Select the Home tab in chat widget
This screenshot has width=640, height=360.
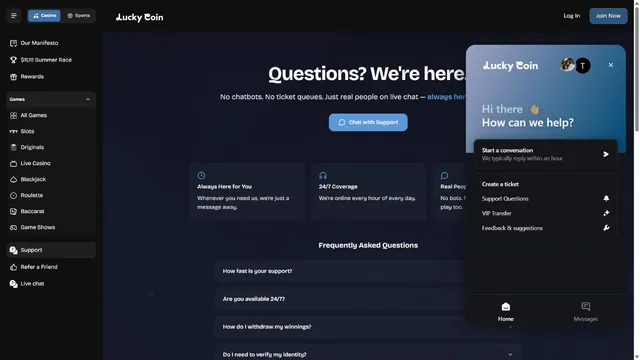(506, 312)
